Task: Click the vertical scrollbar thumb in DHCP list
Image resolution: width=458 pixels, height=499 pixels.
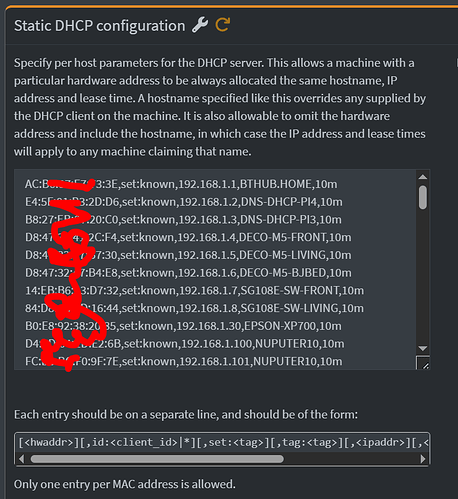Action: click(x=423, y=198)
